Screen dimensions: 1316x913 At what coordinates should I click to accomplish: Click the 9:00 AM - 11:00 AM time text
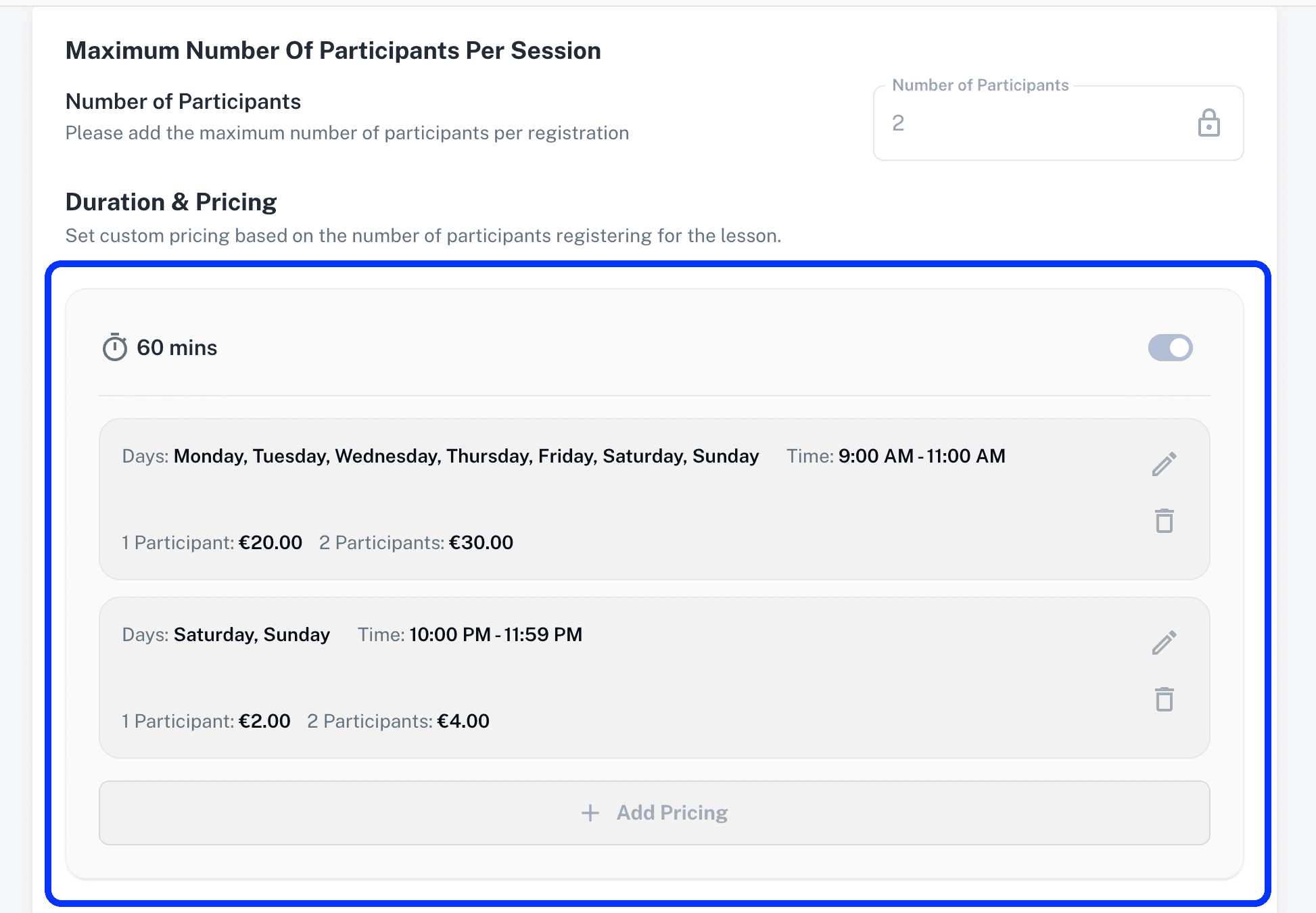click(921, 456)
